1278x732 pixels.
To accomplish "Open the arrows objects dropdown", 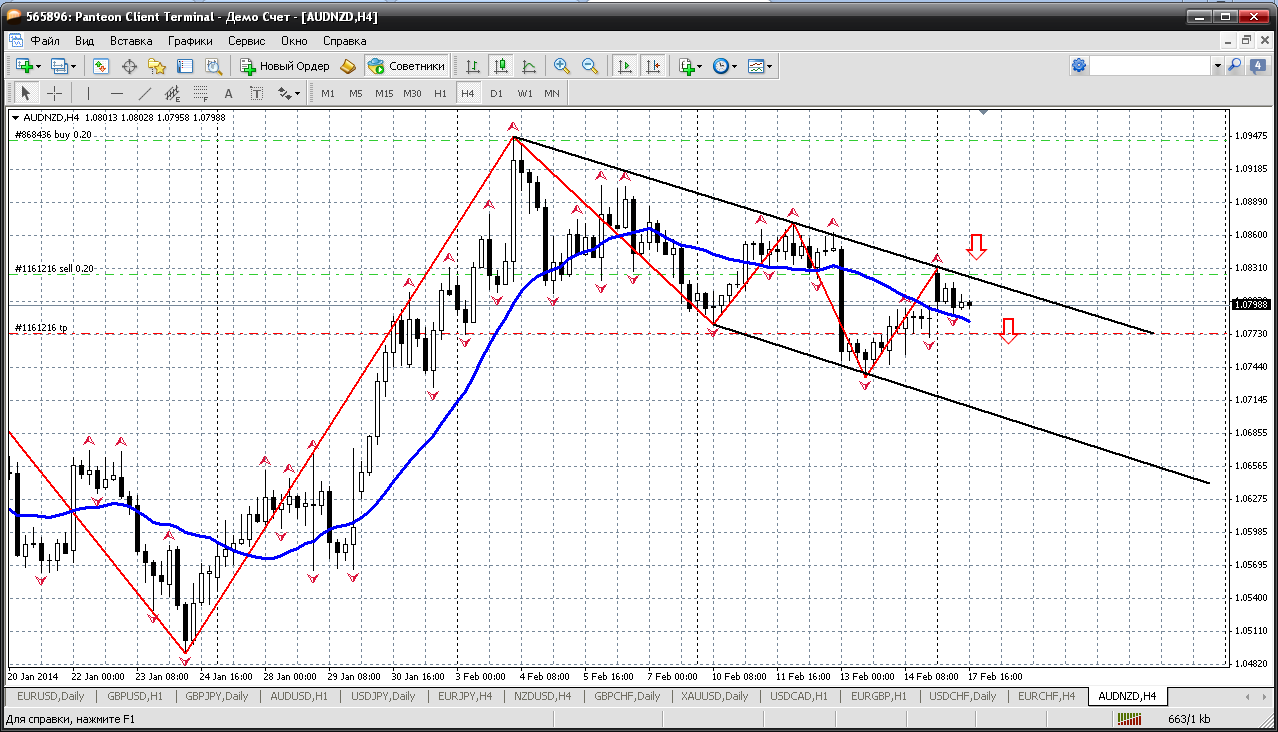I will [289, 93].
